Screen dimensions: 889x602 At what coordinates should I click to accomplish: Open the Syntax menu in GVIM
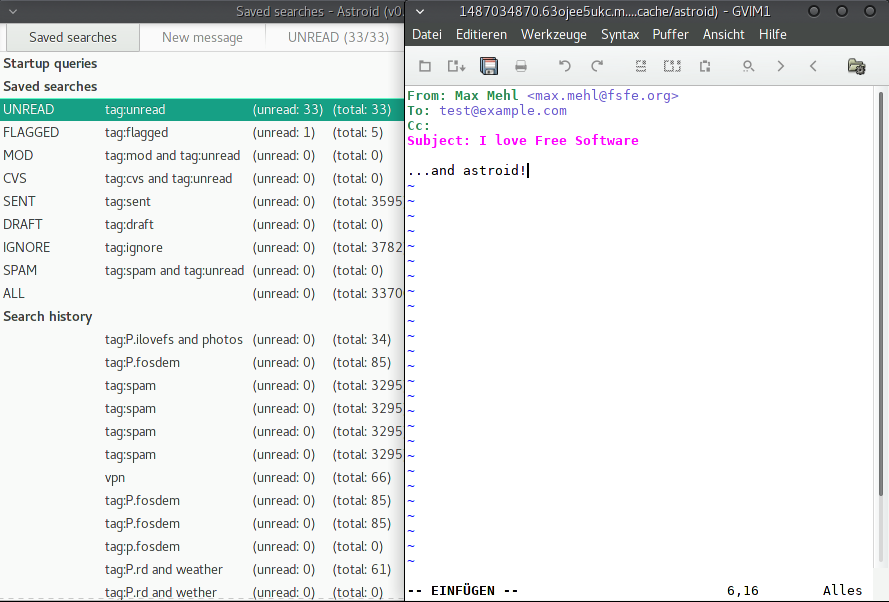pyautogui.click(x=620, y=34)
